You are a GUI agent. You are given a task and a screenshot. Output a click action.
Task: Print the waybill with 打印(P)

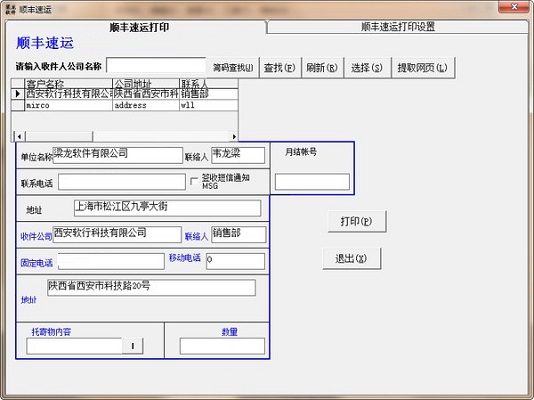357,222
